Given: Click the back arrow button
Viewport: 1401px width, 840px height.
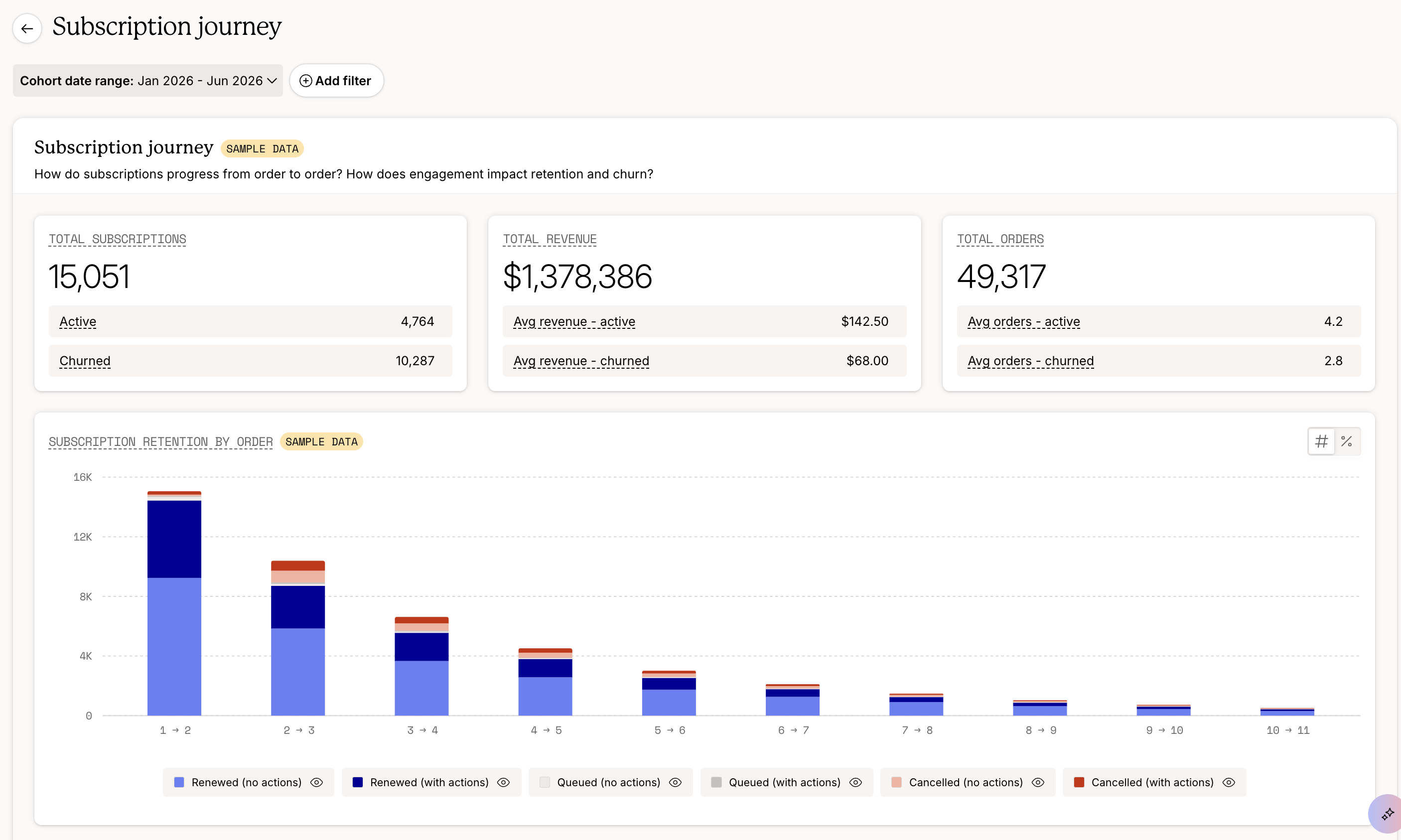Looking at the screenshot, I should [x=26, y=28].
